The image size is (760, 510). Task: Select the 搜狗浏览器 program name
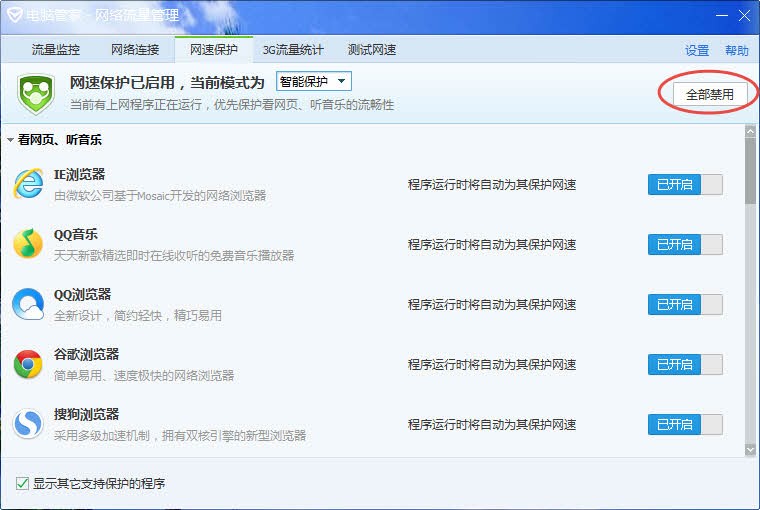click(x=86, y=414)
